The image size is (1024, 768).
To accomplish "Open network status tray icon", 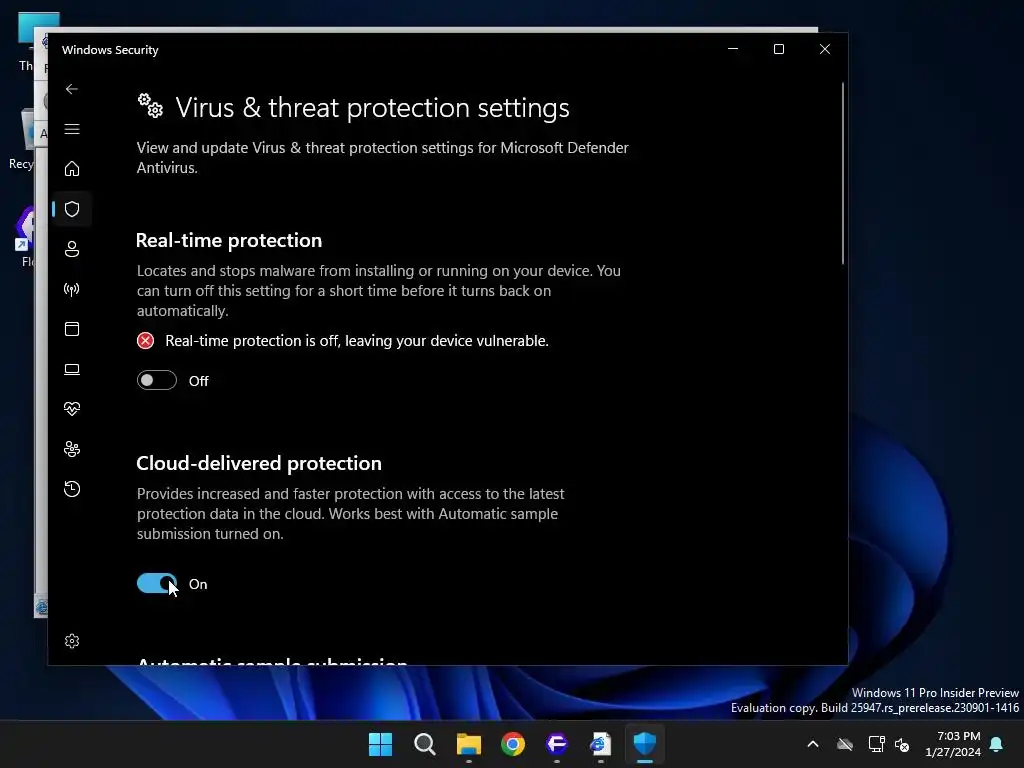I will click(876, 744).
